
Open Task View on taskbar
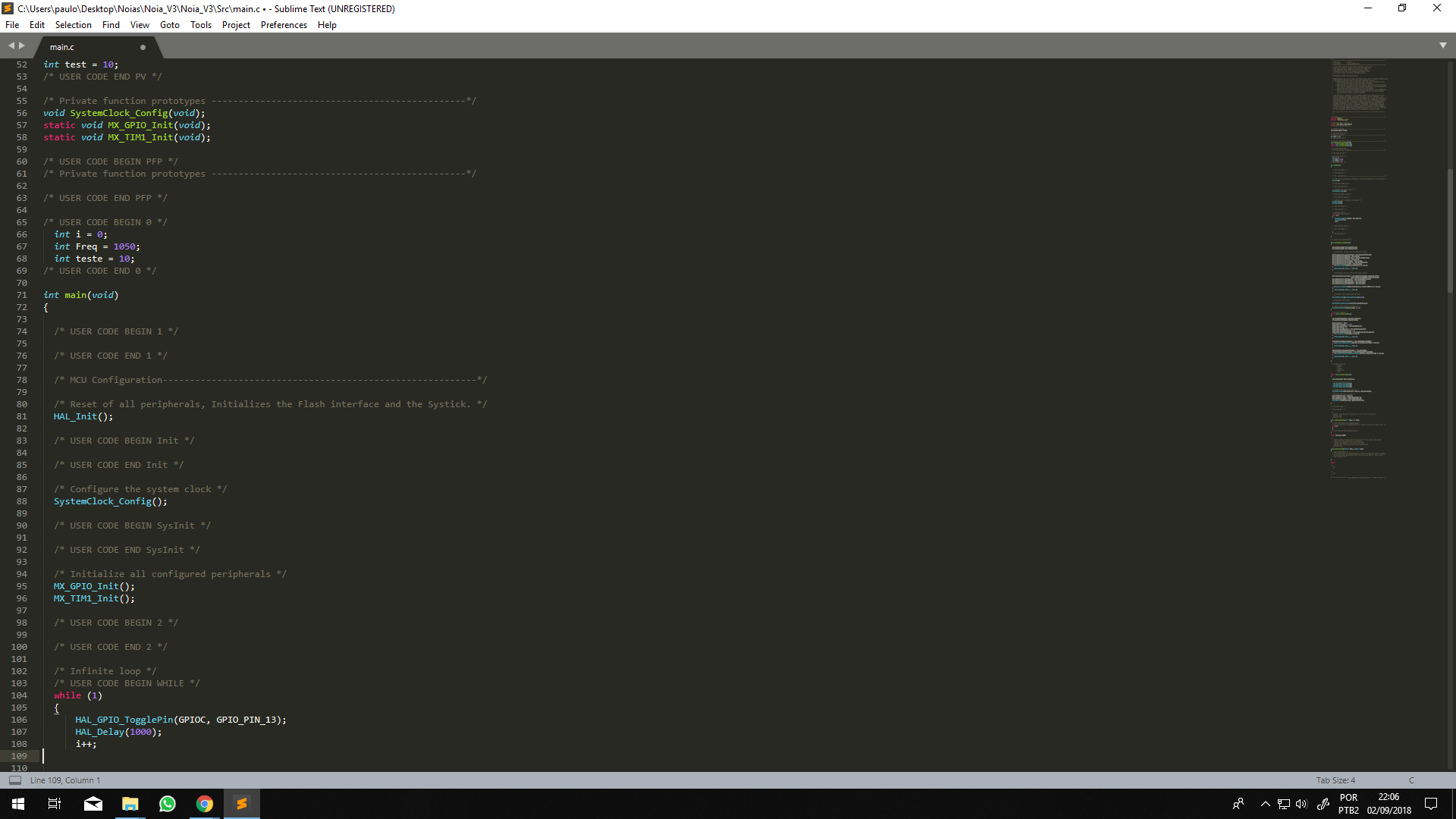click(x=55, y=804)
